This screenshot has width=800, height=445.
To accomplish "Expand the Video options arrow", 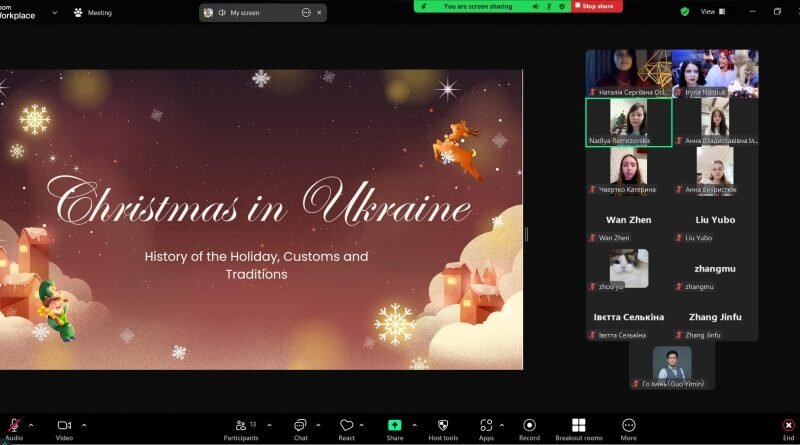I will click(x=84, y=425).
